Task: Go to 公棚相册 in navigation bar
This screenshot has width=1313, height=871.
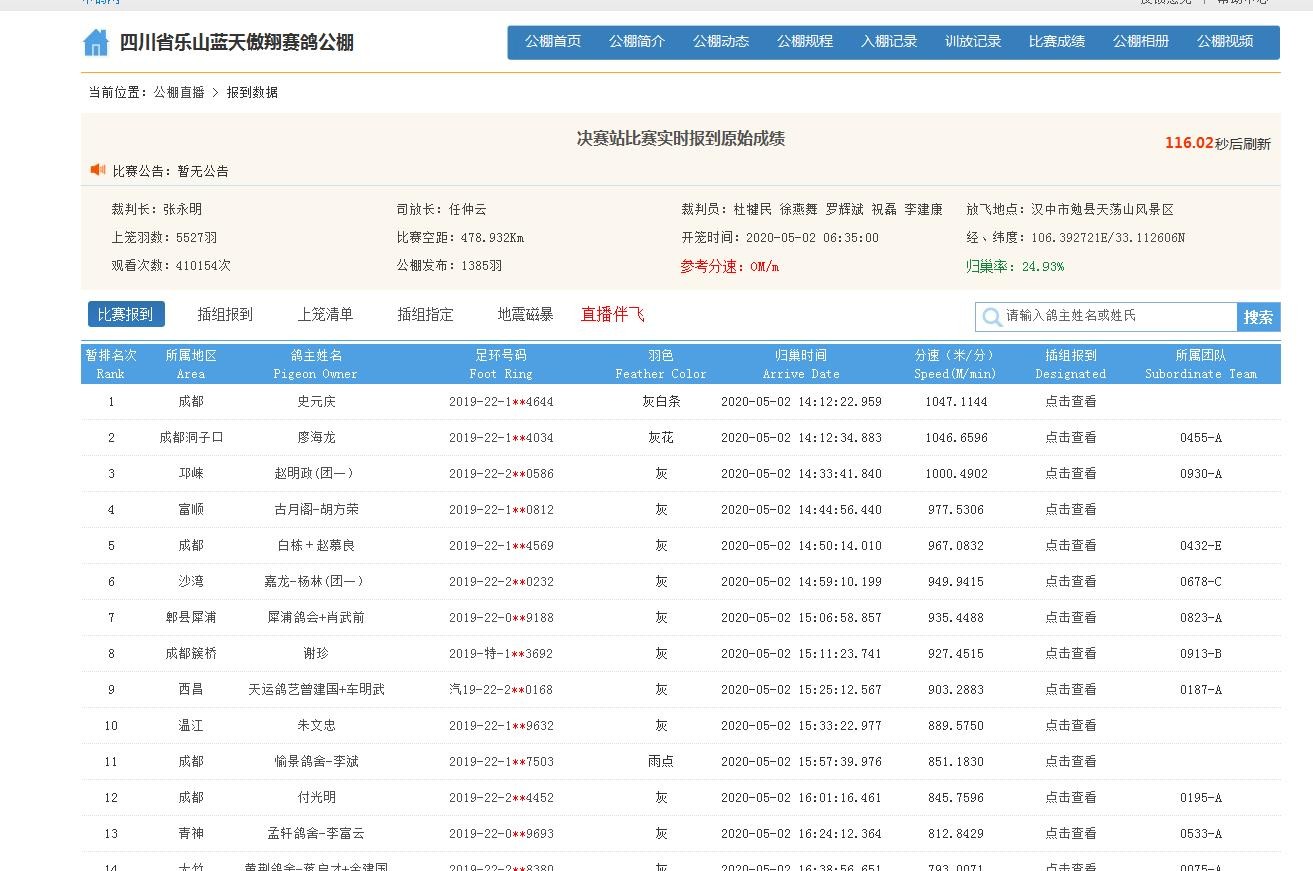Action: pyautogui.click(x=1141, y=42)
